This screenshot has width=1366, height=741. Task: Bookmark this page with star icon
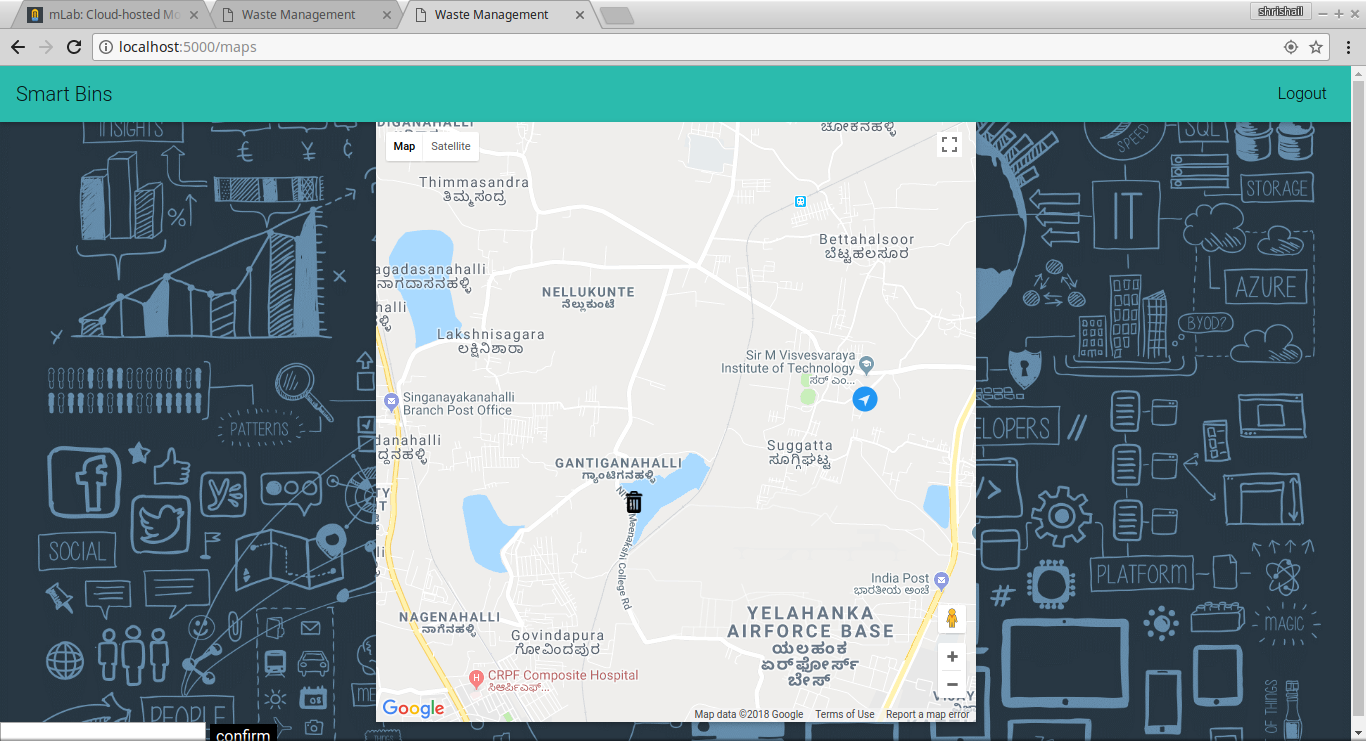[1316, 47]
